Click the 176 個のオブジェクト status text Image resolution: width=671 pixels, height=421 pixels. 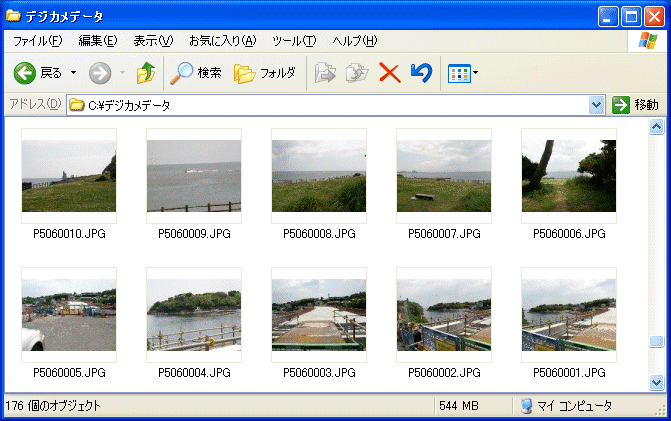point(53,406)
